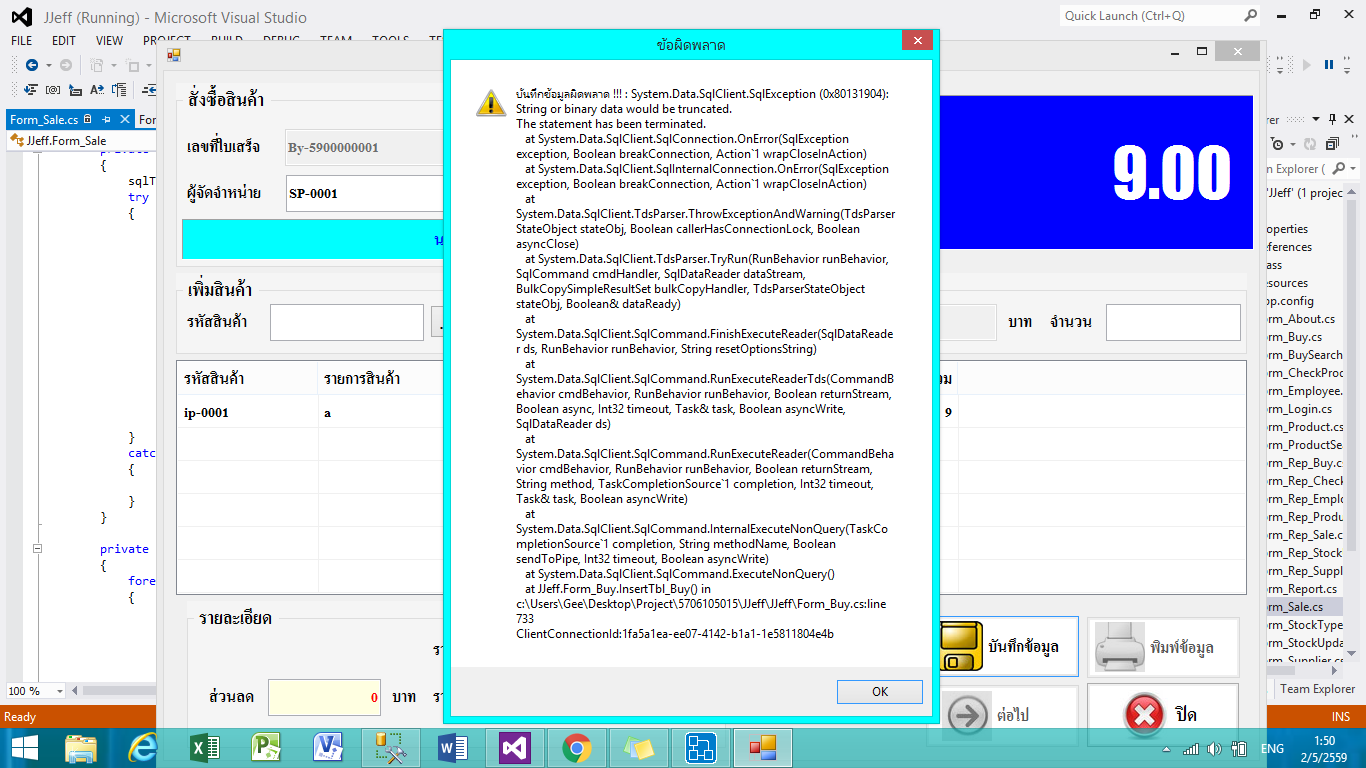Open Word from taskbar

point(453,748)
